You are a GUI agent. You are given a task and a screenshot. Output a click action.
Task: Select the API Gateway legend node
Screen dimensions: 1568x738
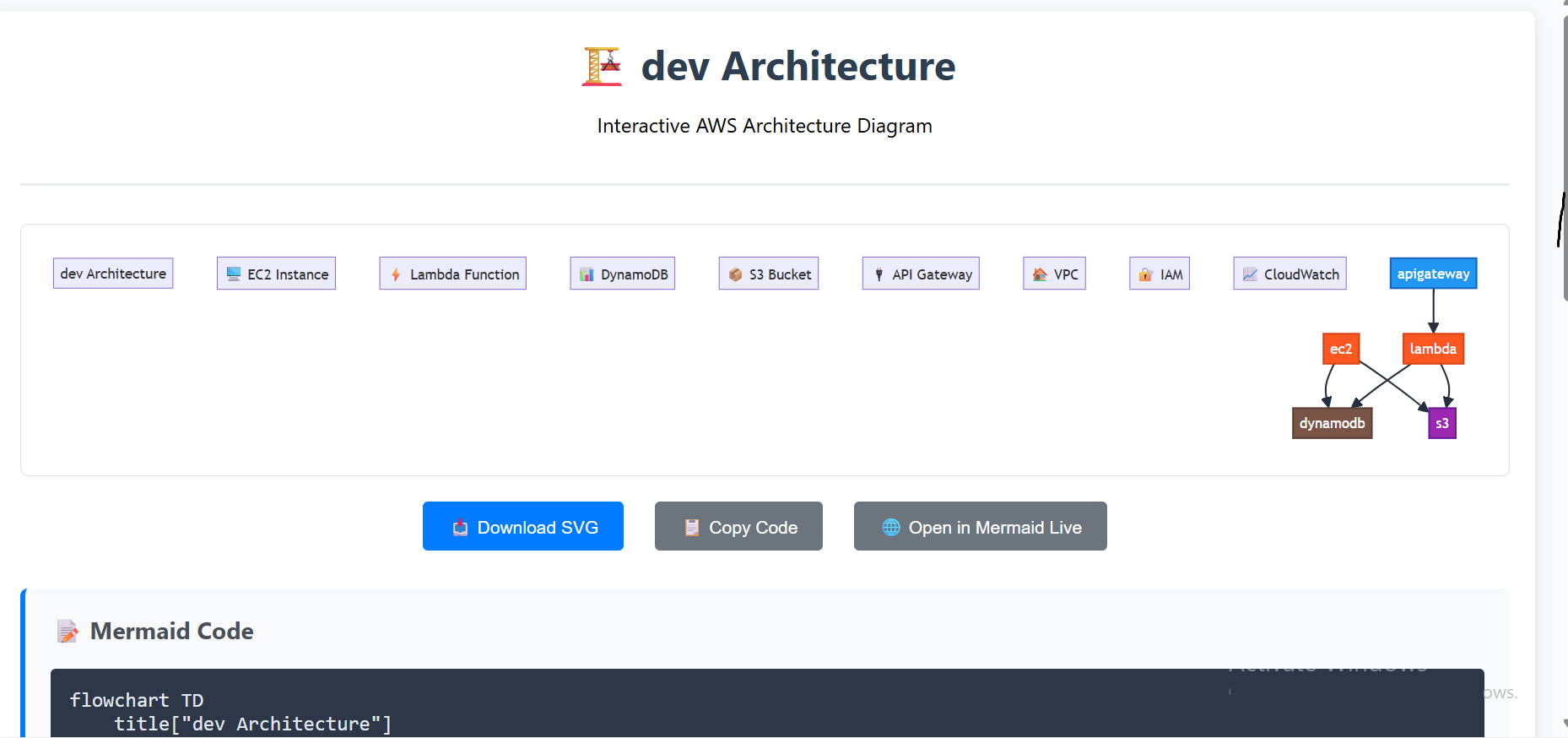tap(921, 274)
